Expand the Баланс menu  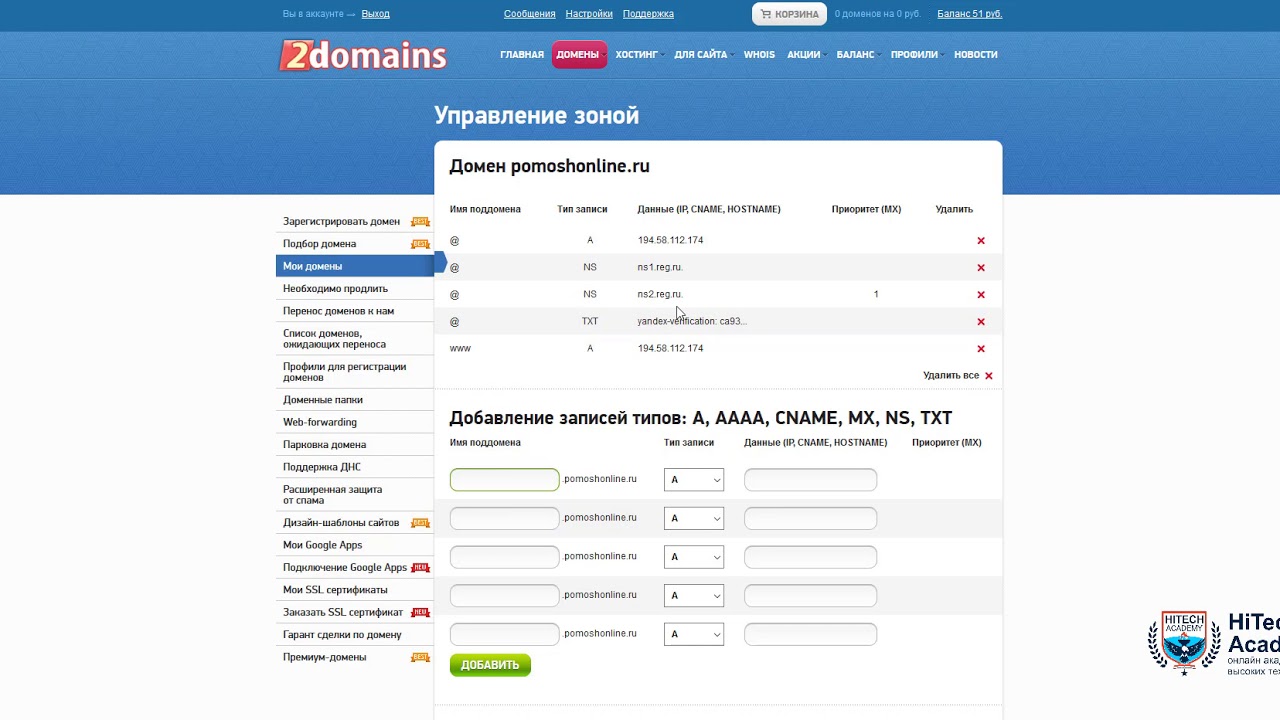click(x=857, y=55)
